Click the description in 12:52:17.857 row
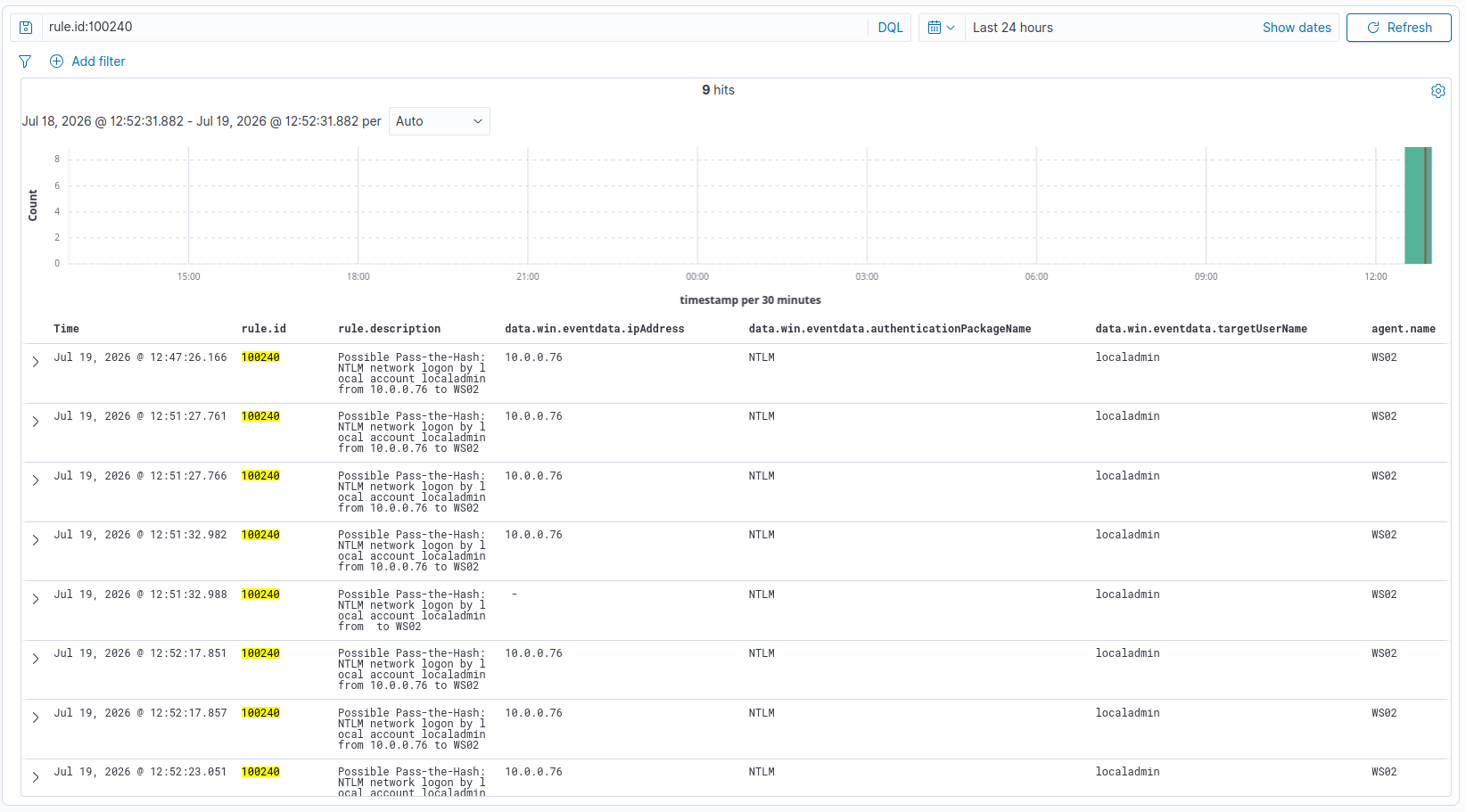 (x=412, y=729)
